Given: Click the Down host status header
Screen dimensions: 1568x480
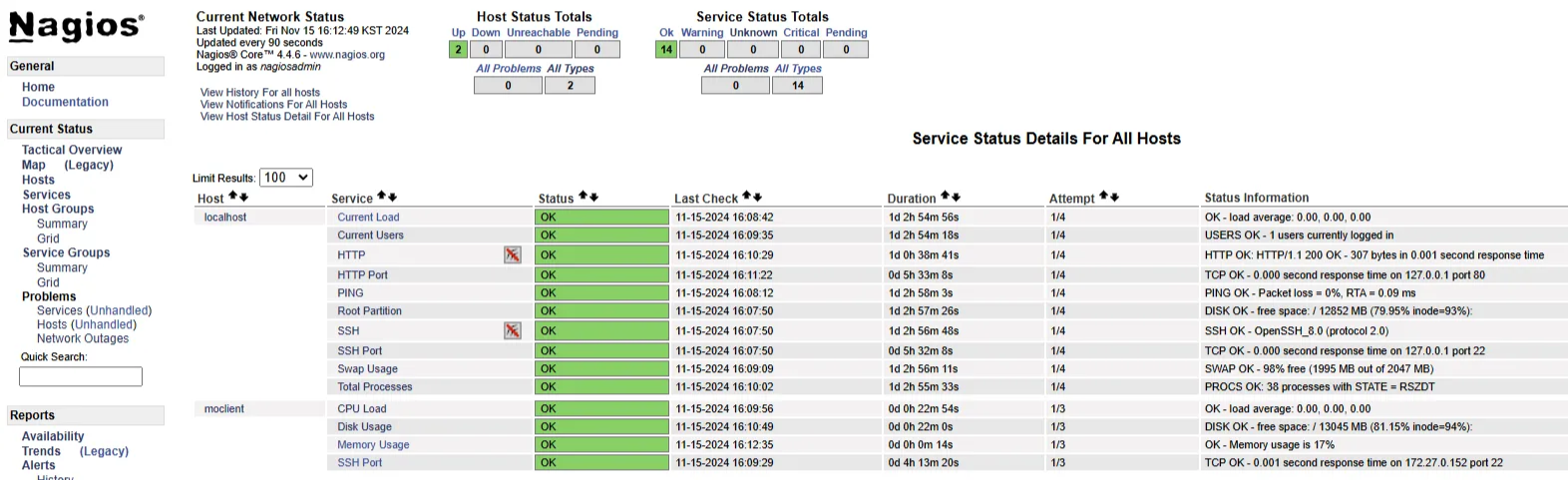Looking at the screenshot, I should 486,33.
